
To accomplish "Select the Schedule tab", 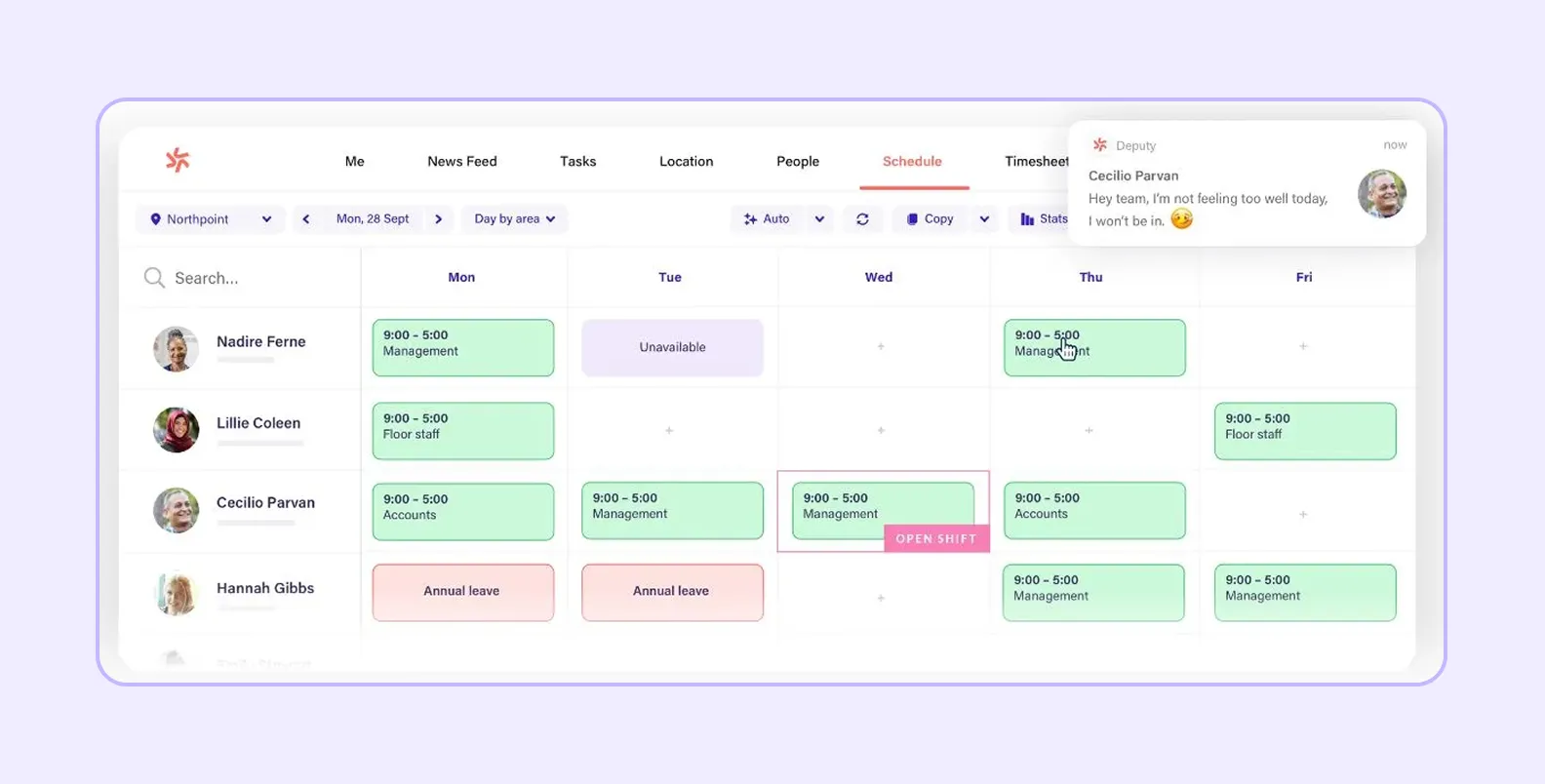I will coord(913,162).
